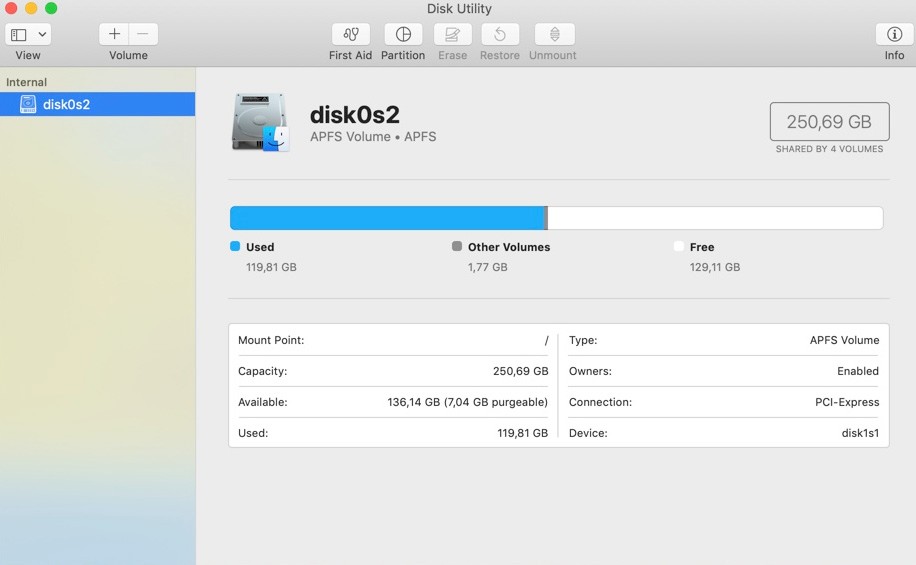
Task: Remove volume with the minus button
Action: click(x=143, y=34)
